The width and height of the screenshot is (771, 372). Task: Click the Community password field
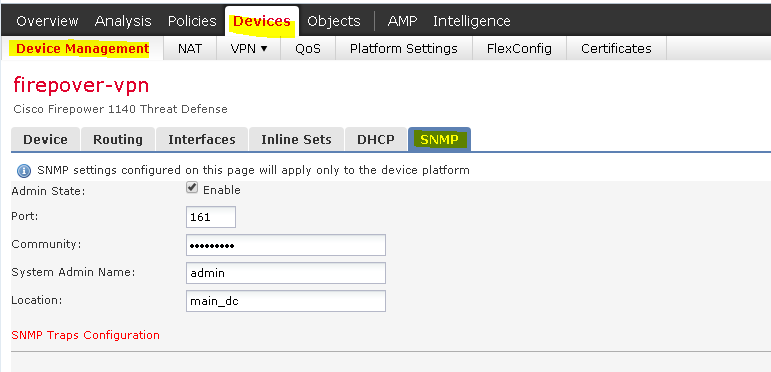286,245
